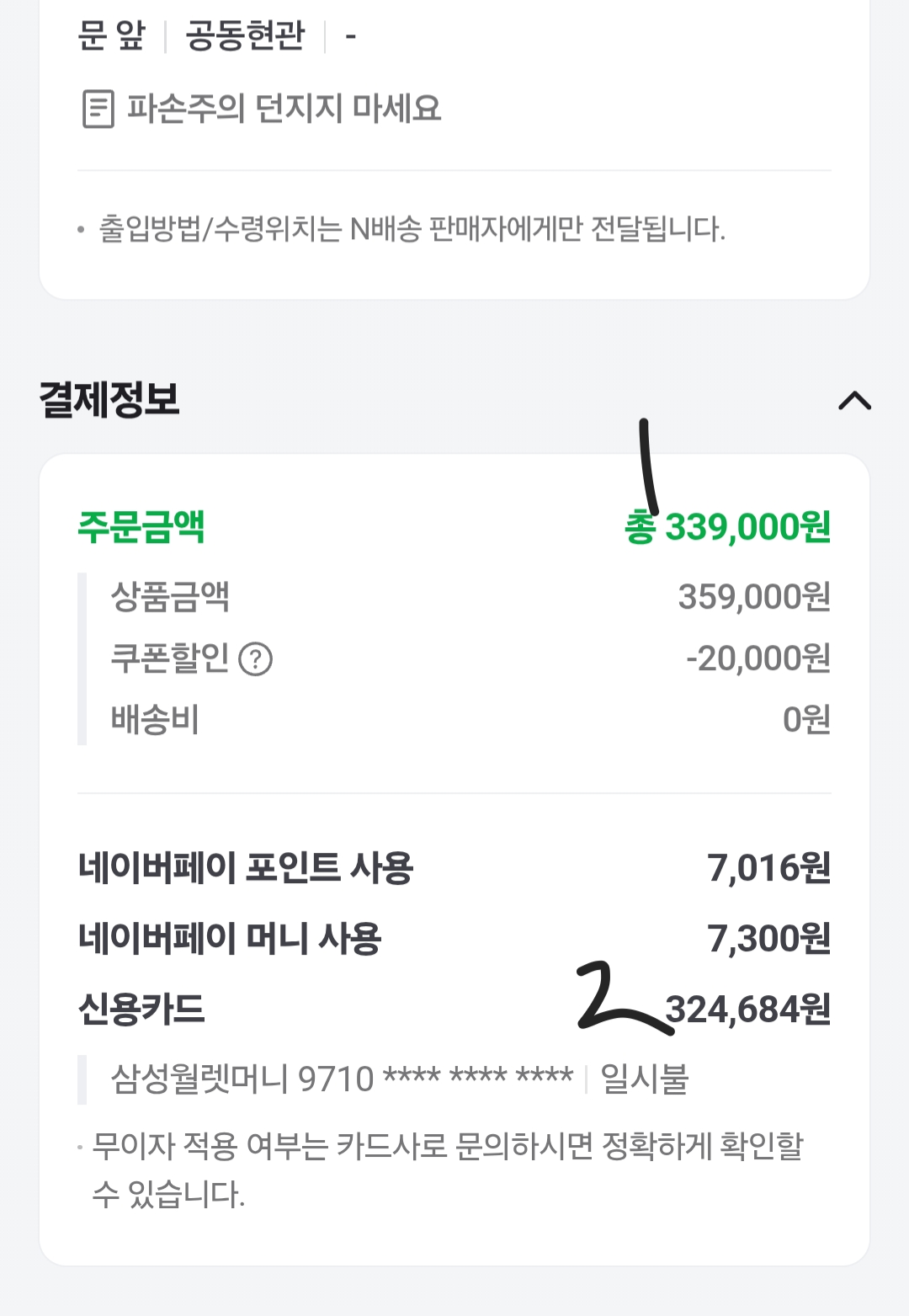
Task: Tap the 공동현관 entry method text
Action: (x=245, y=36)
